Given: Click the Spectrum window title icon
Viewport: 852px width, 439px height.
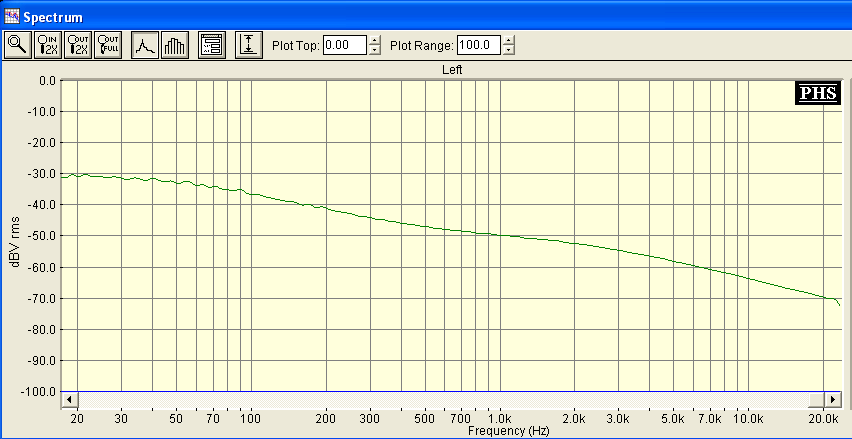Looking at the screenshot, I should pos(12,16).
